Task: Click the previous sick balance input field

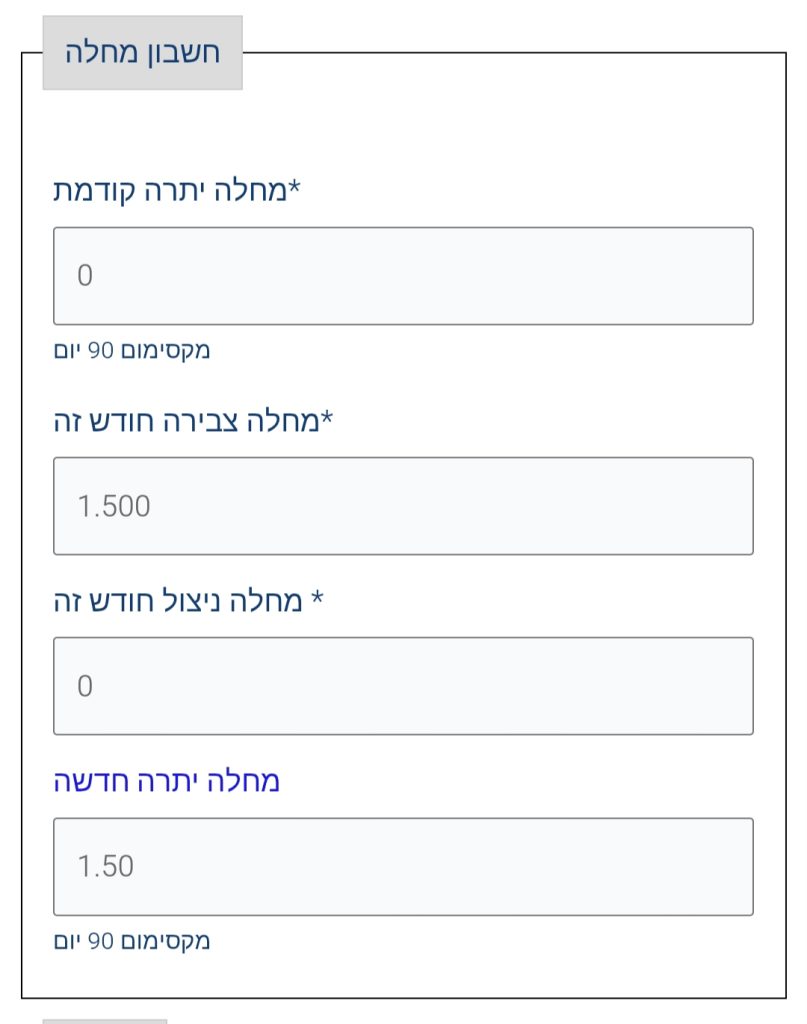Action: tap(403, 276)
